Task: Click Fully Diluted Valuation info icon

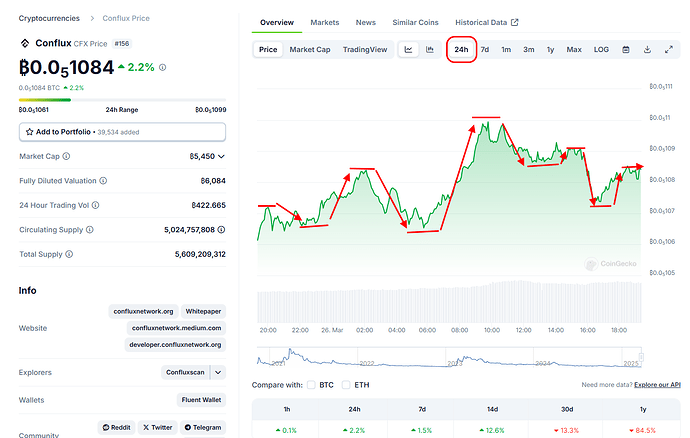Action: coord(103,180)
